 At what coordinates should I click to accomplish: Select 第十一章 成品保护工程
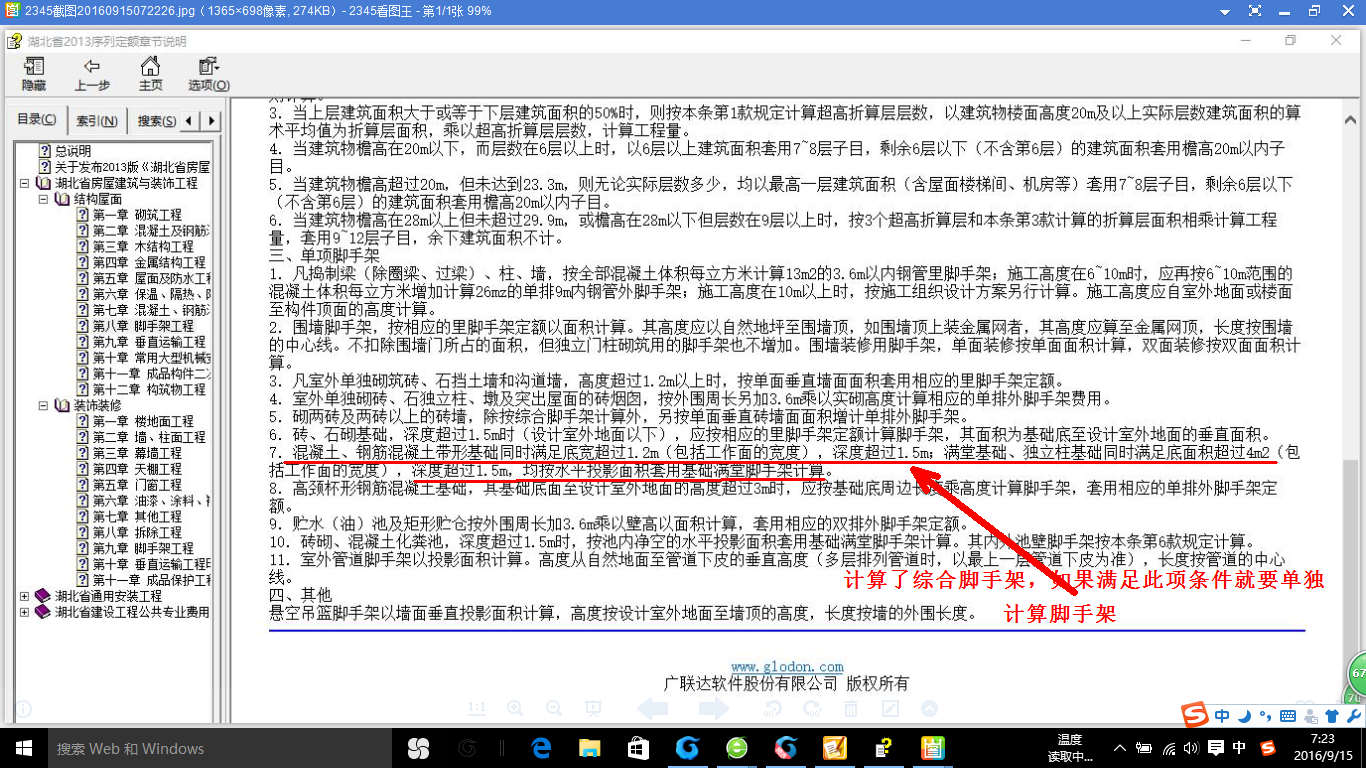[151, 580]
